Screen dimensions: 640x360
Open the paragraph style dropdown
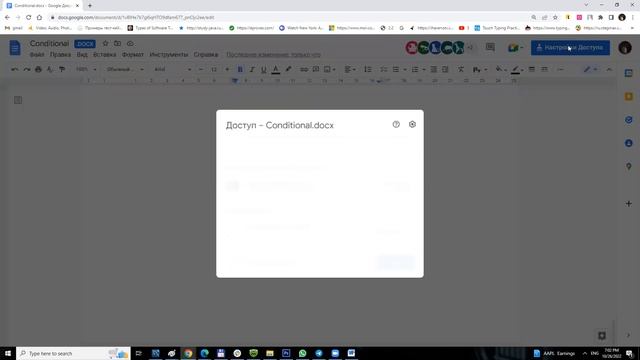pos(124,69)
